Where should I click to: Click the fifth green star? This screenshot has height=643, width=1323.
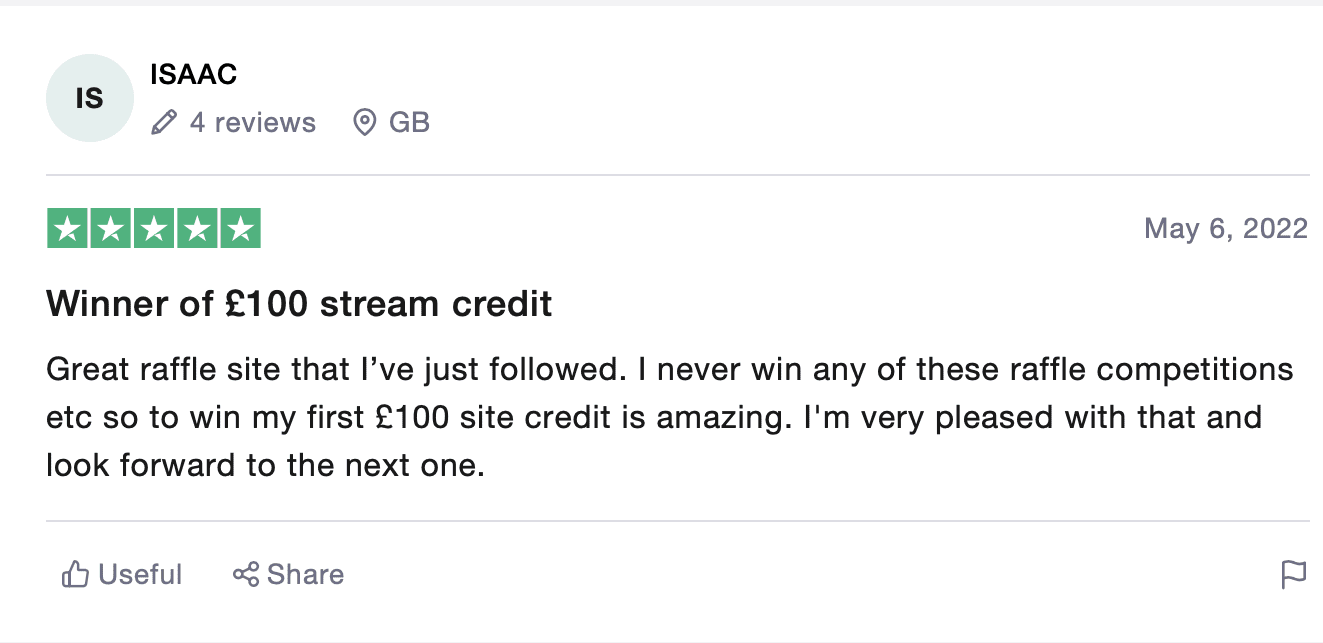[x=240, y=229]
